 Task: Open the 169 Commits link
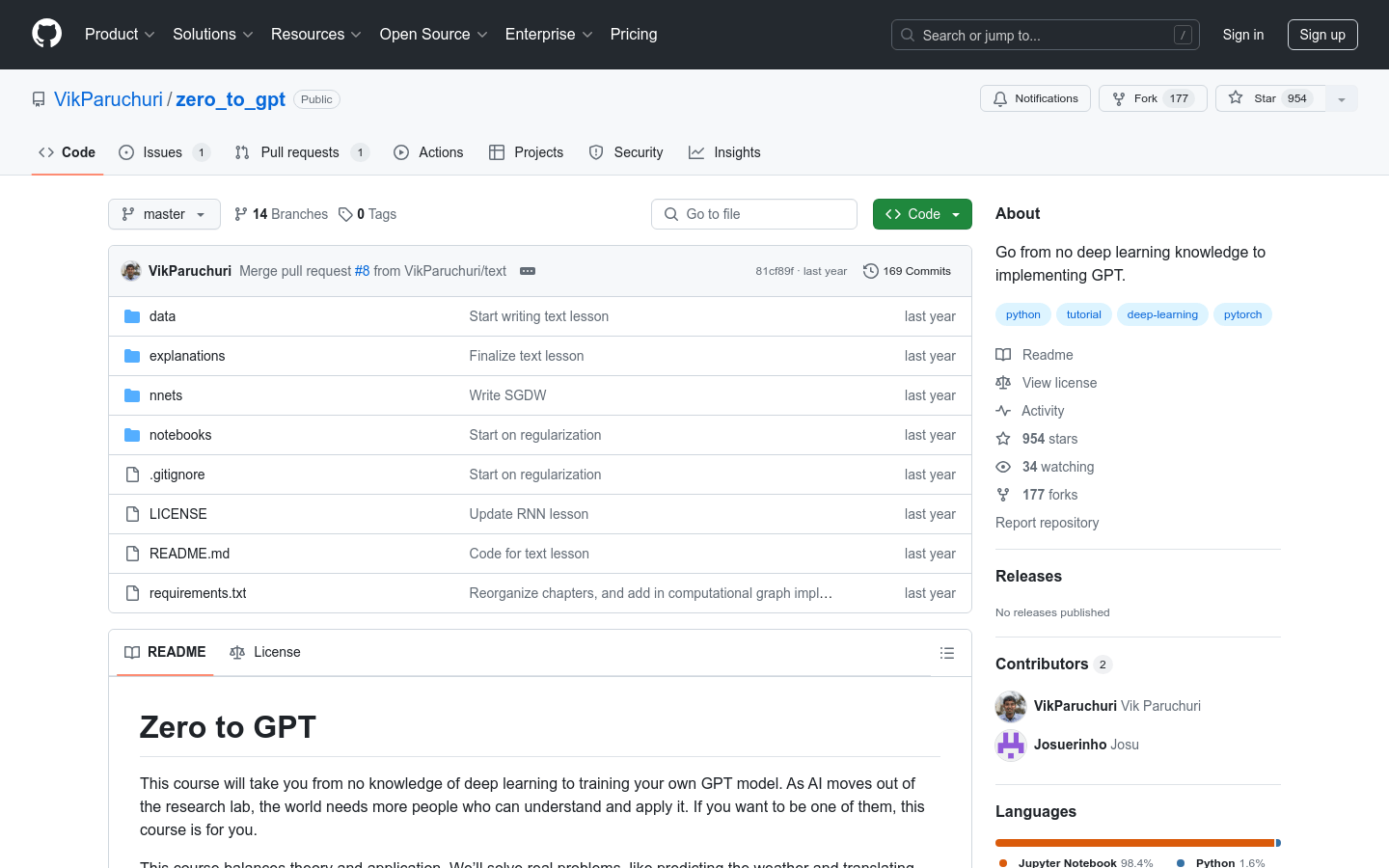pos(907,271)
